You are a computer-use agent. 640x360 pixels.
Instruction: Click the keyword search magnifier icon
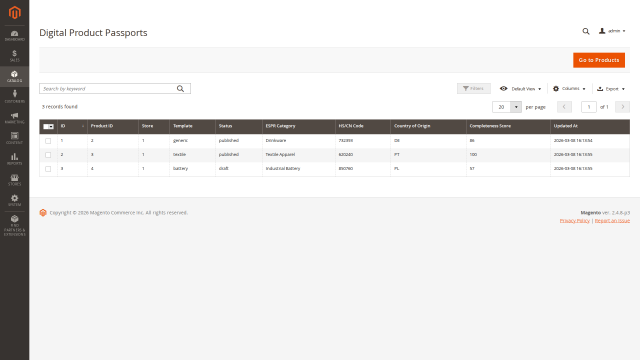click(180, 89)
